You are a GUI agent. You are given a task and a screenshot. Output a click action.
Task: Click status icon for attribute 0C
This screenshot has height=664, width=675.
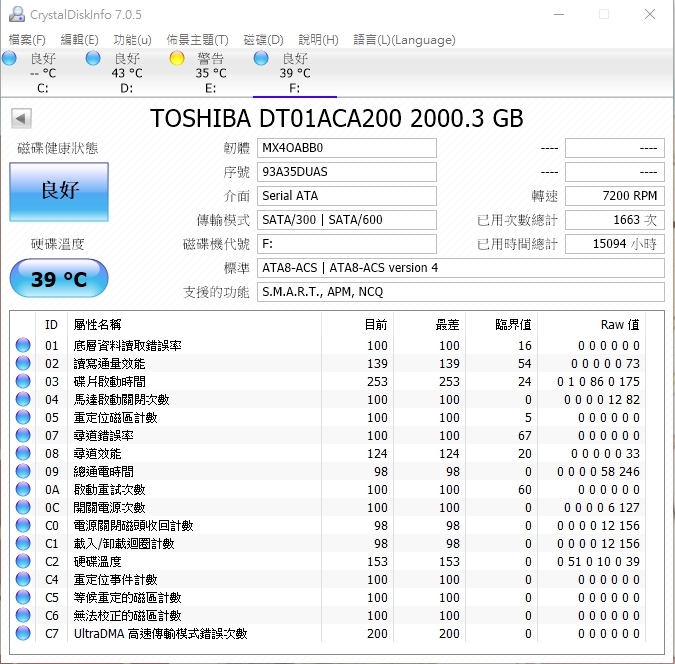(x=23, y=508)
